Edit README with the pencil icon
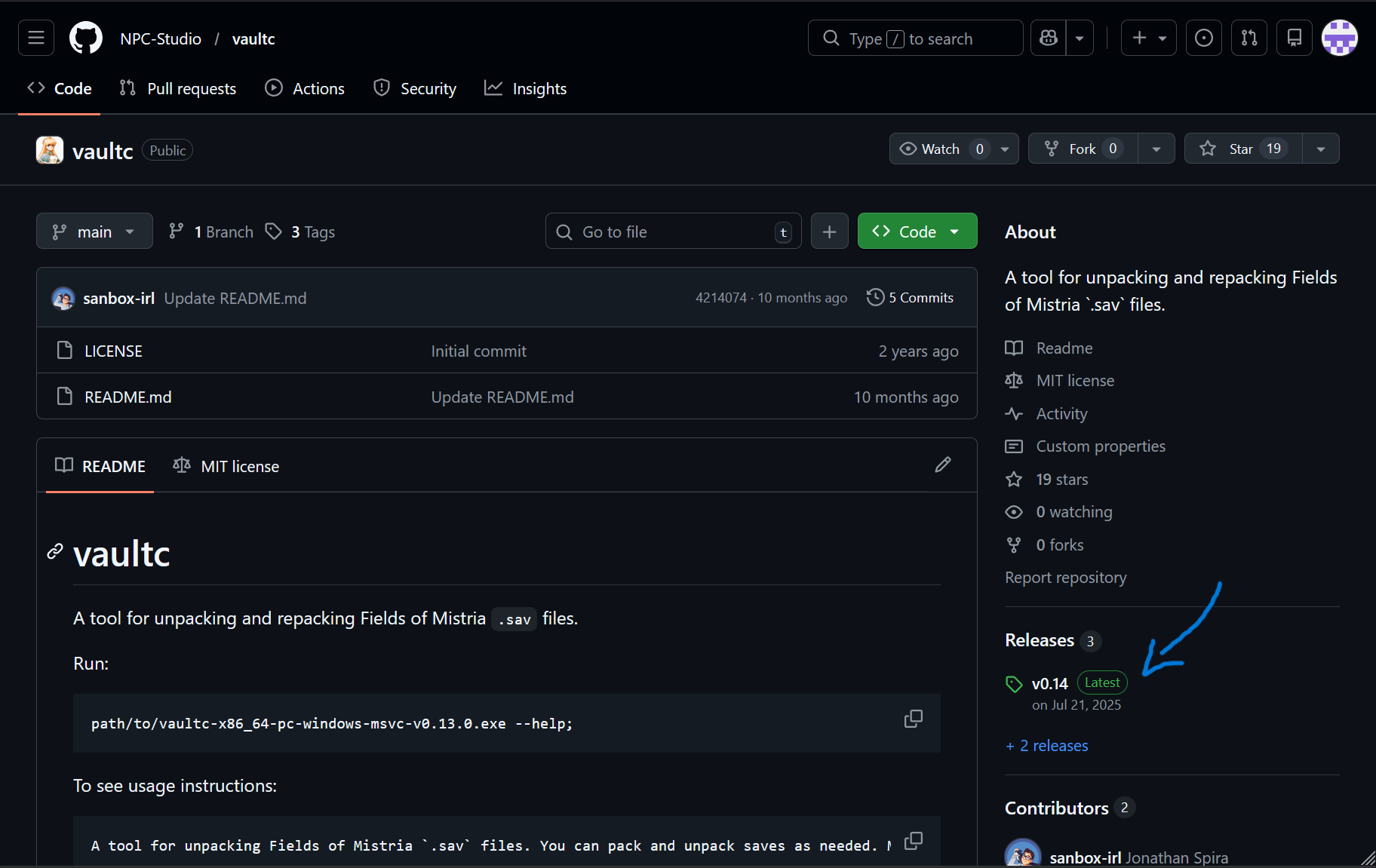 pyautogui.click(x=943, y=465)
